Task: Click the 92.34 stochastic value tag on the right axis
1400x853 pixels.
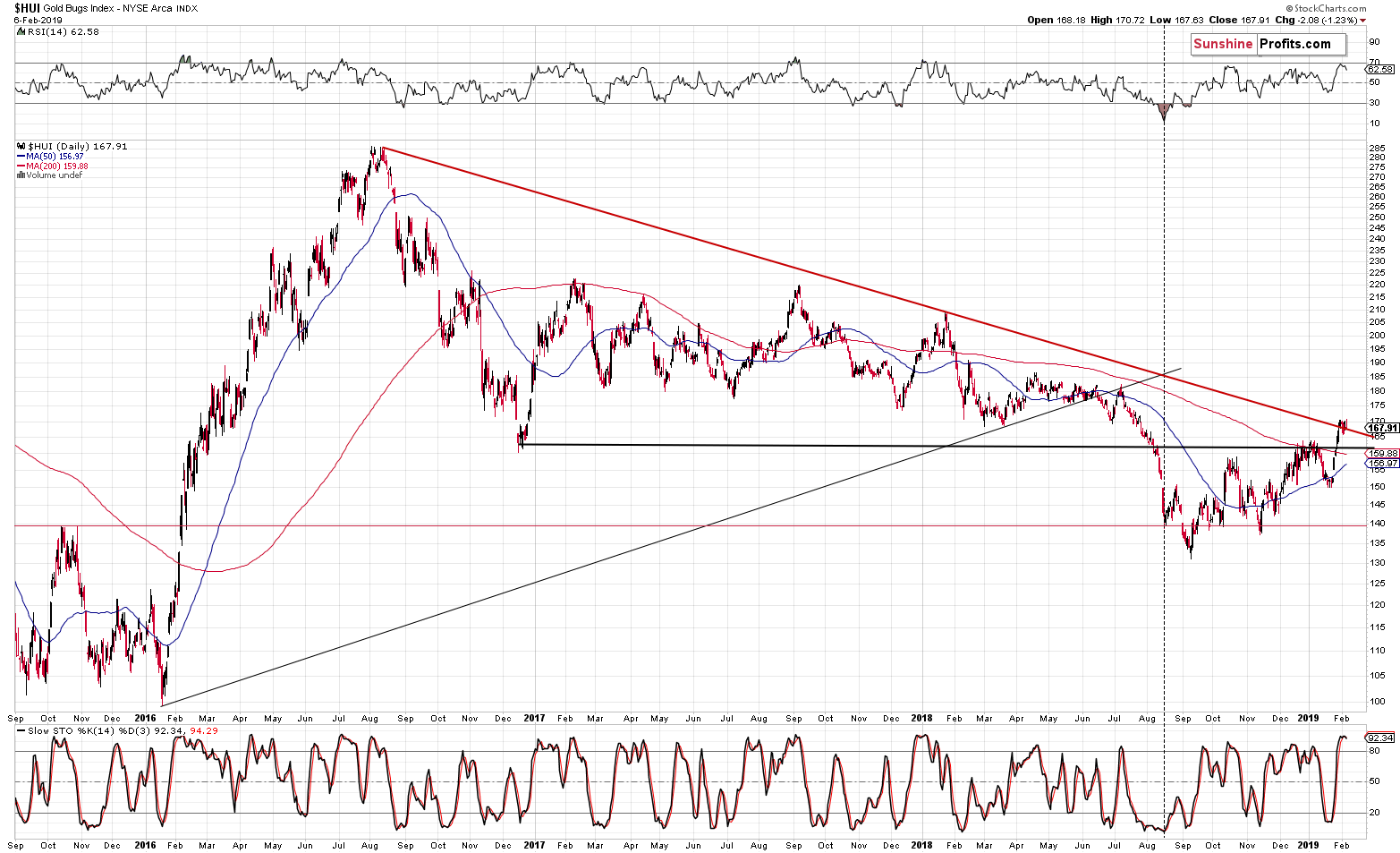Action: click(x=1379, y=738)
